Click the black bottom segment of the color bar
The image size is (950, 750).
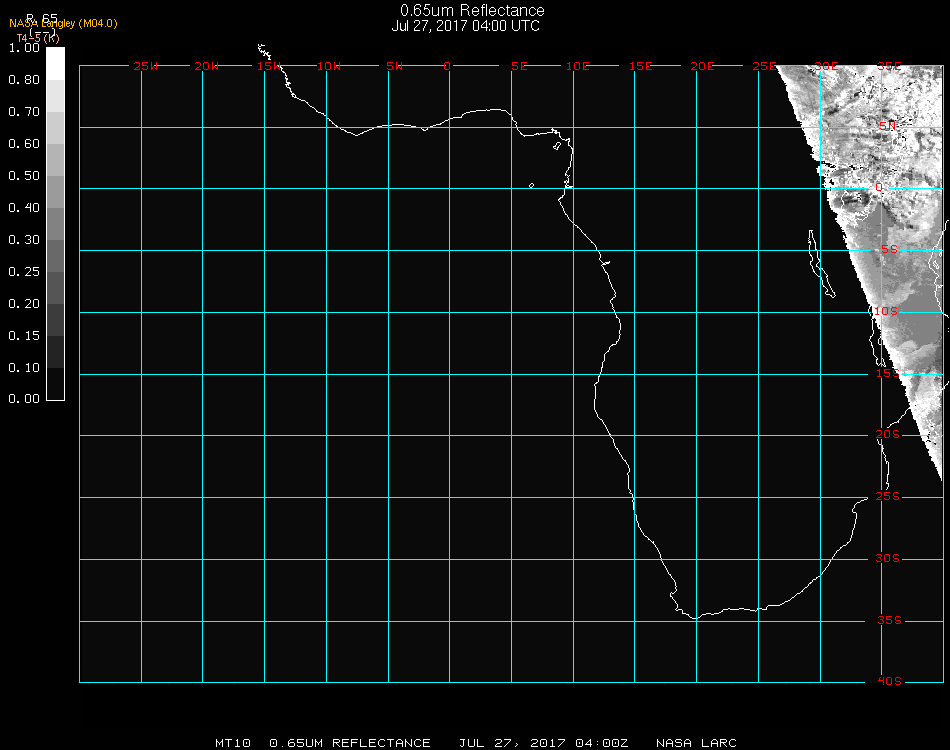coord(55,383)
